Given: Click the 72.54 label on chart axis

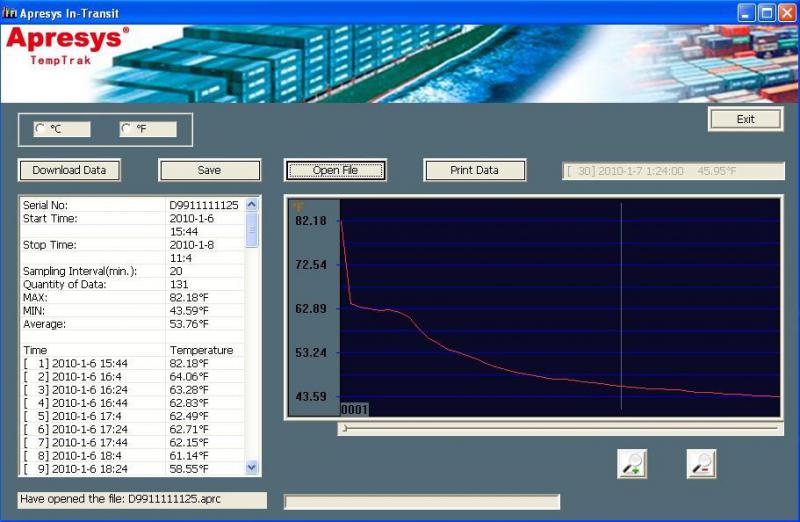Looking at the screenshot, I should pyautogui.click(x=311, y=265).
